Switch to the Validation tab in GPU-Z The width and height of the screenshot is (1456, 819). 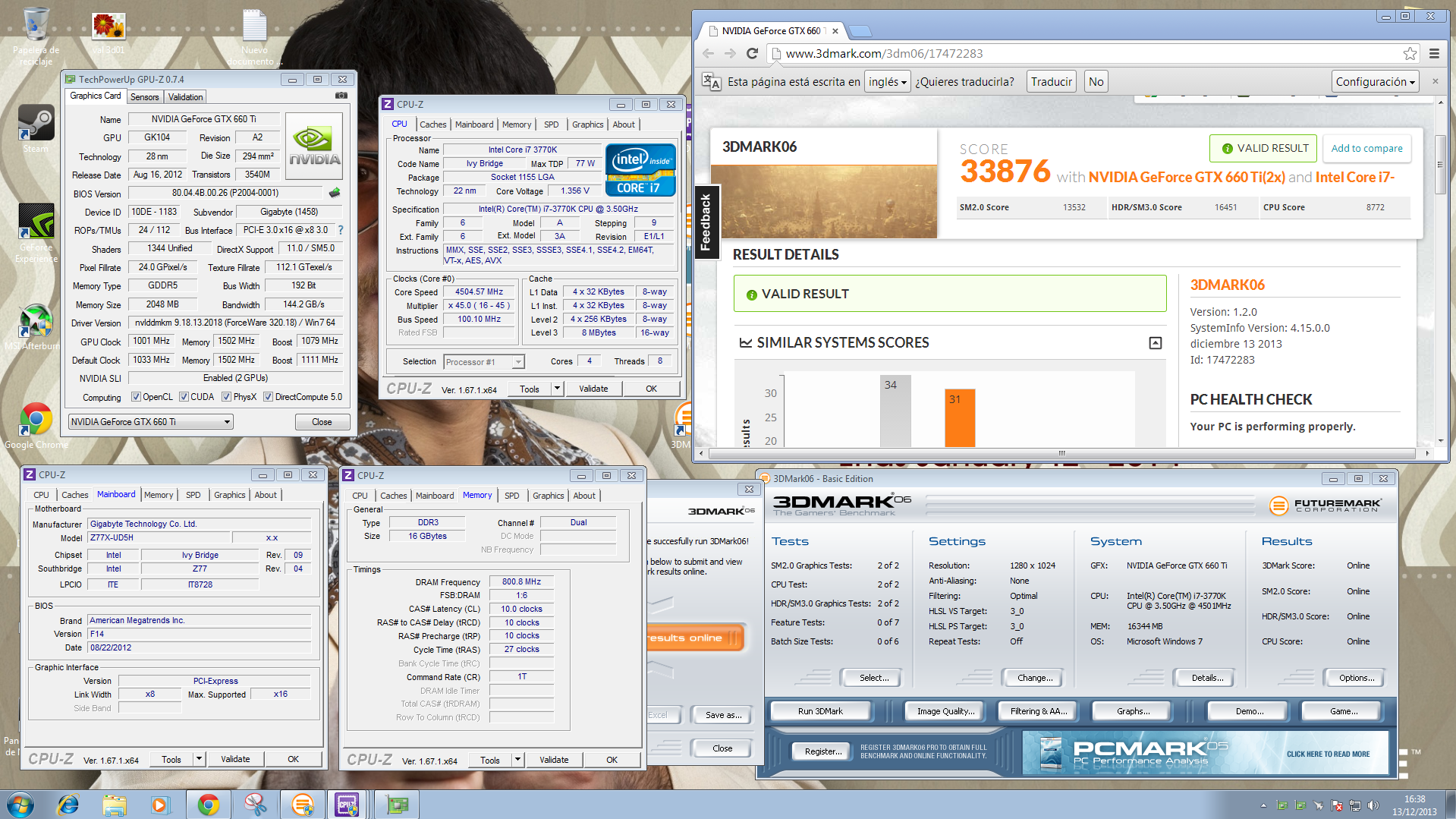pyautogui.click(x=185, y=97)
